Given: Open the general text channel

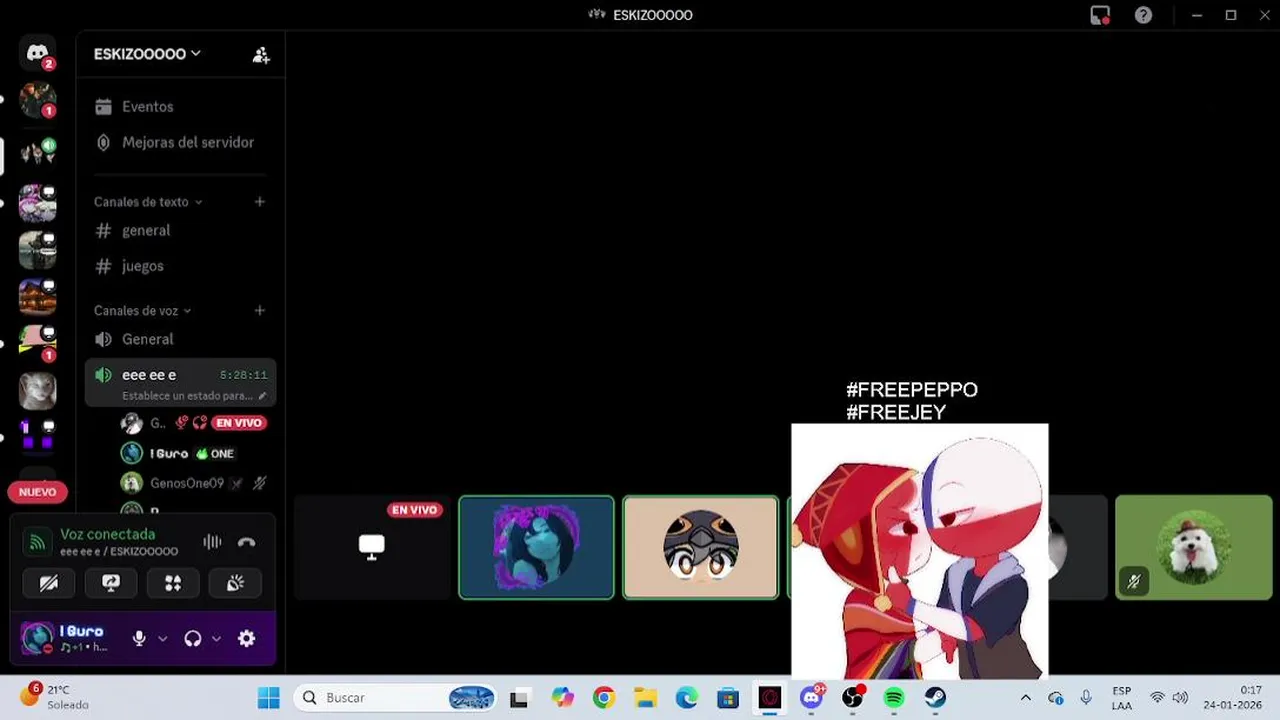Looking at the screenshot, I should [146, 230].
